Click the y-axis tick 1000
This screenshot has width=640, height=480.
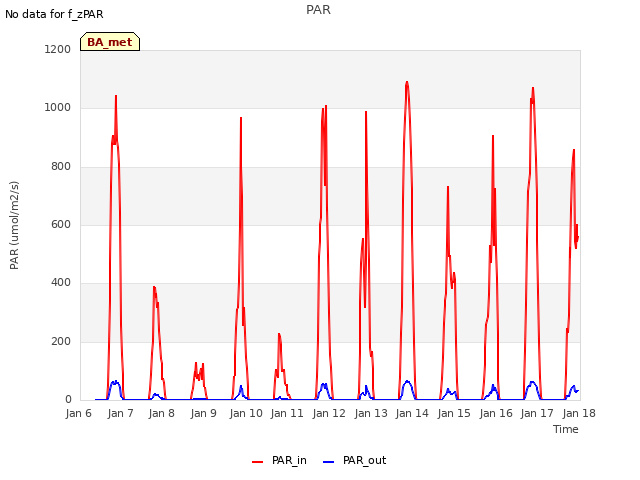click(58, 108)
